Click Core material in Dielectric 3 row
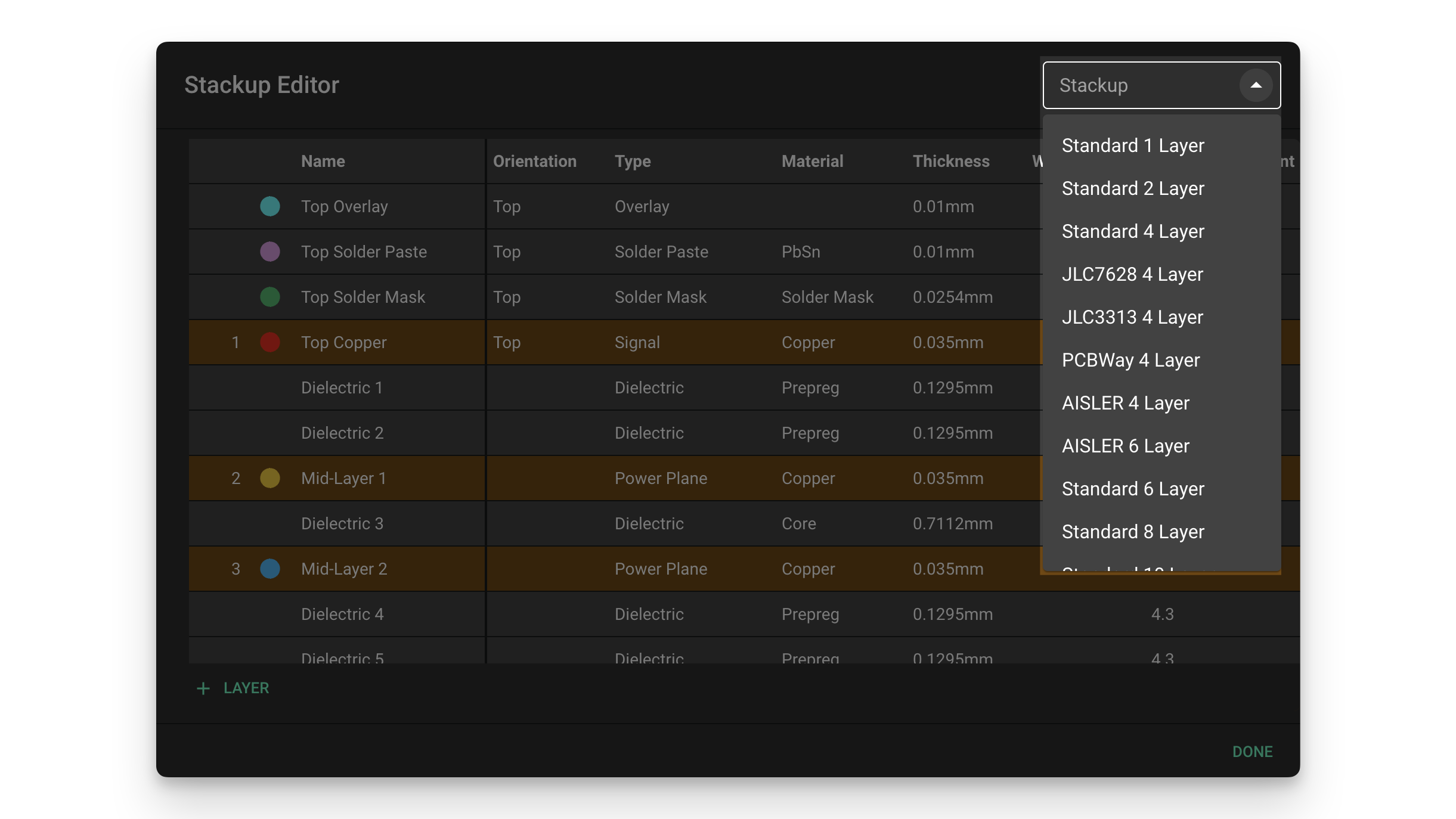 coord(799,523)
